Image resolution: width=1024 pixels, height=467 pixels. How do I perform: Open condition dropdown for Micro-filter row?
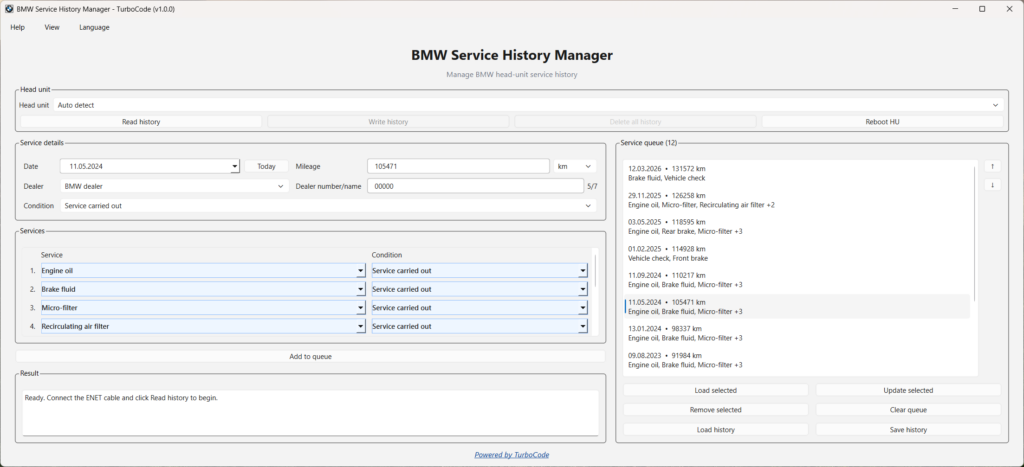[583, 308]
